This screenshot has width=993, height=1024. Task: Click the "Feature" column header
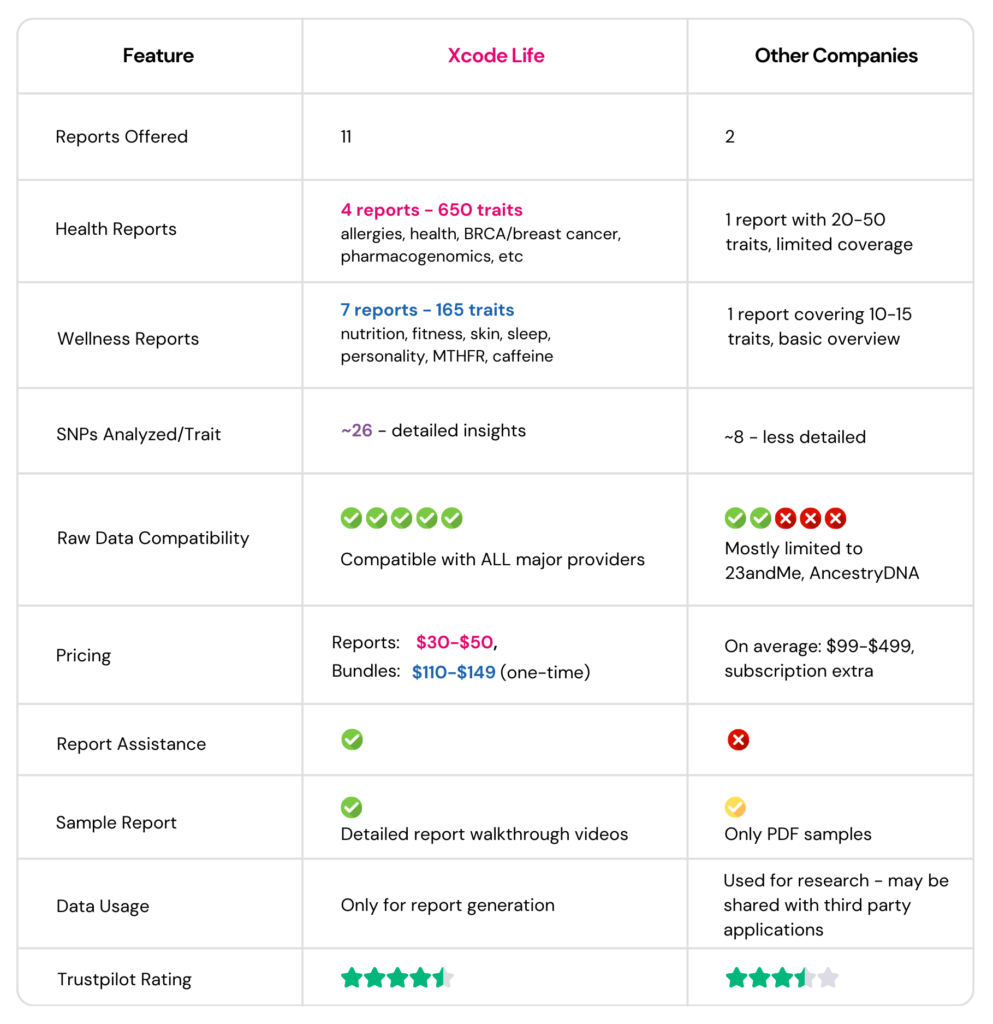pyautogui.click(x=157, y=56)
